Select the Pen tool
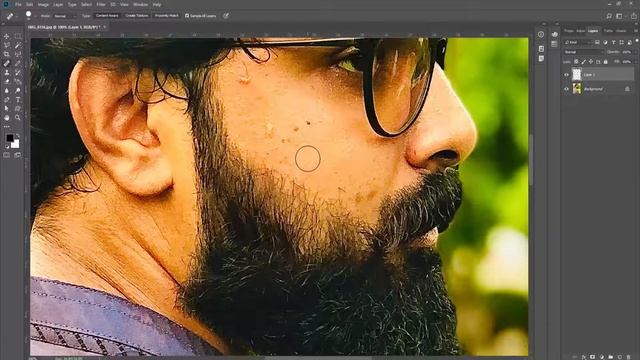This screenshot has height=360, width=640. (x=7, y=100)
